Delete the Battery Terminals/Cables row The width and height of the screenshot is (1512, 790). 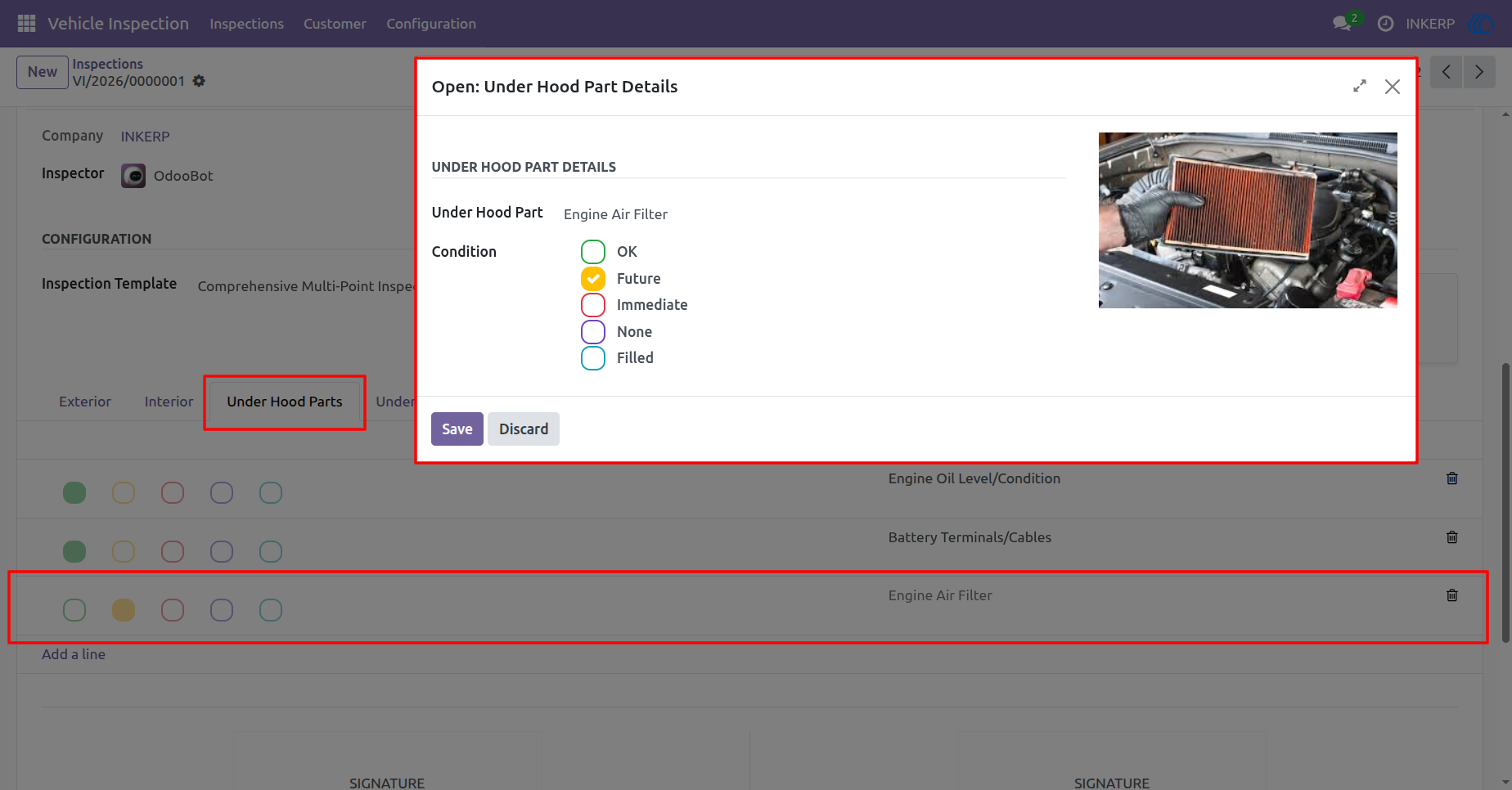[x=1452, y=537]
